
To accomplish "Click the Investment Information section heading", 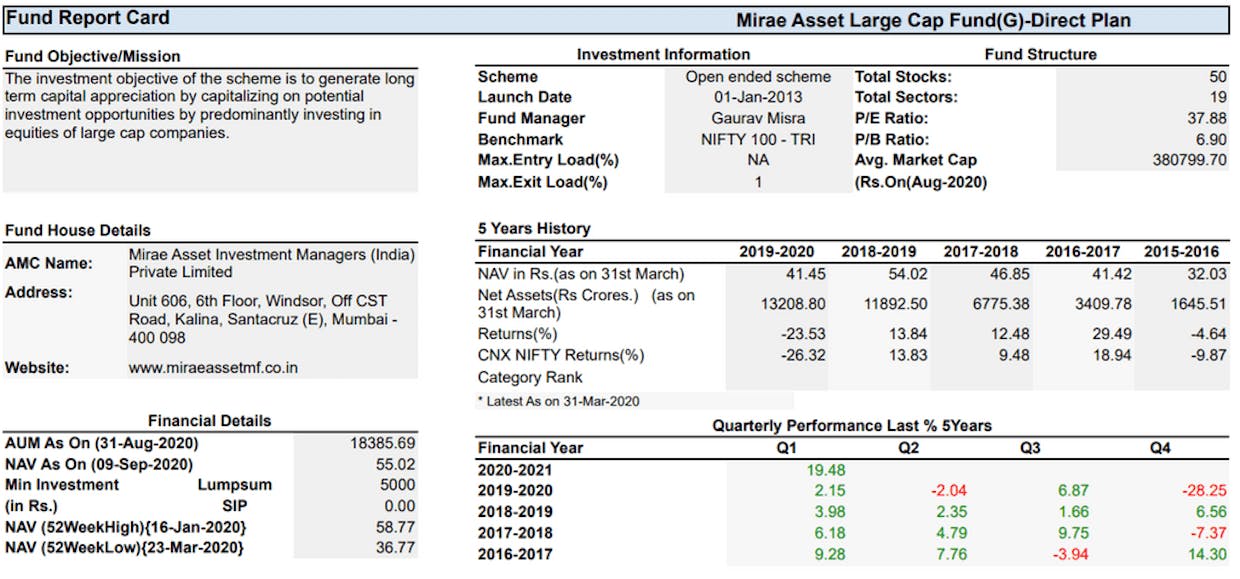I will click(663, 55).
